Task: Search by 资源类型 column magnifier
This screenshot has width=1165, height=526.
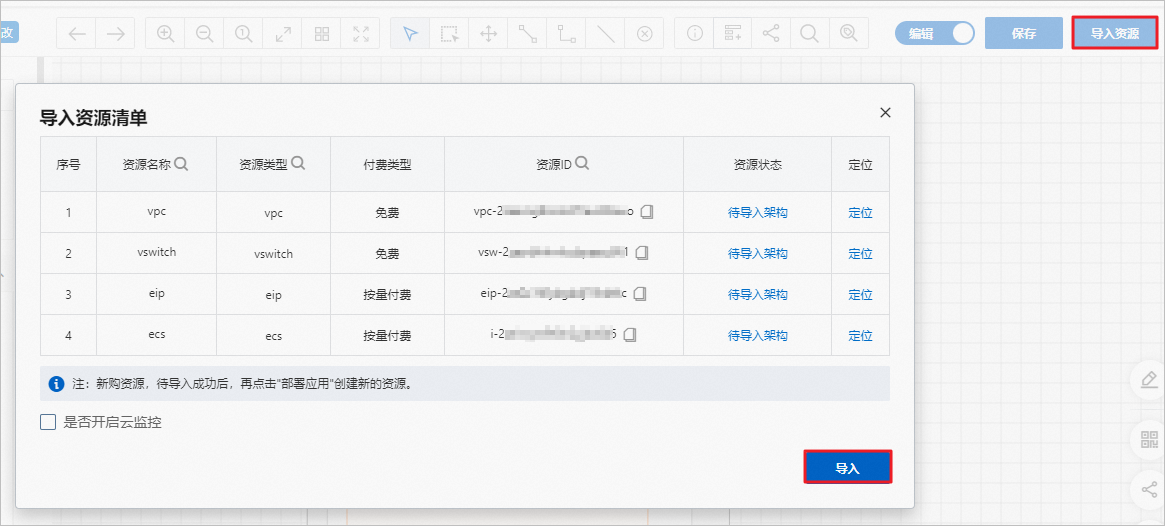Action: click(298, 163)
